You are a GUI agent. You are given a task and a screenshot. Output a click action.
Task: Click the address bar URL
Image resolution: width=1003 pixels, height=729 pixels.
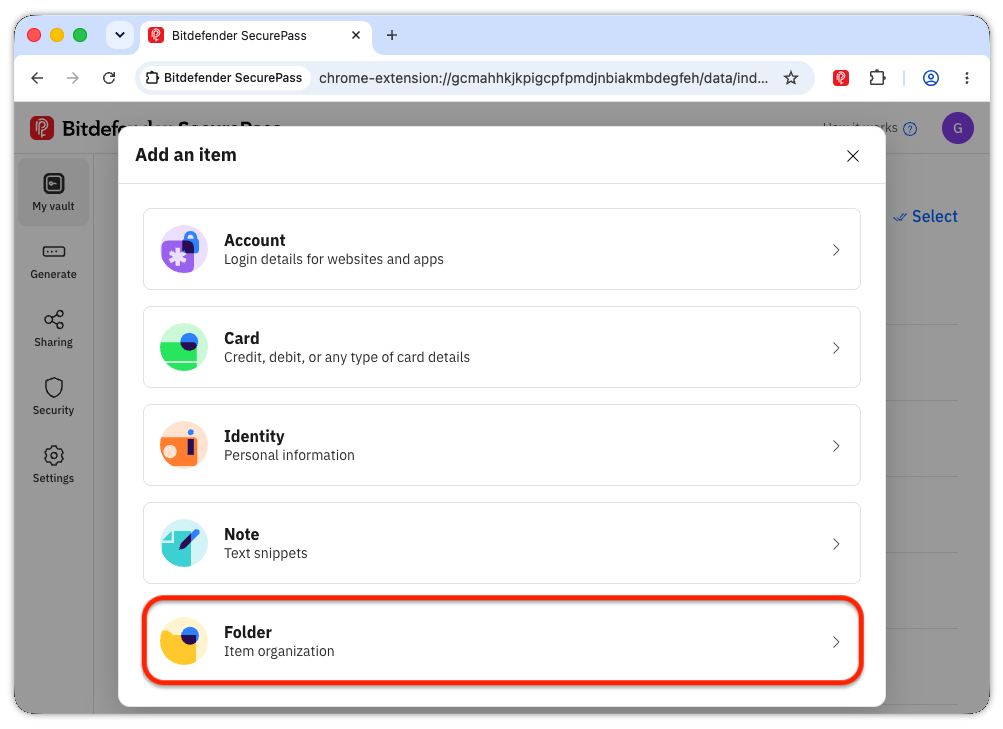(x=543, y=78)
